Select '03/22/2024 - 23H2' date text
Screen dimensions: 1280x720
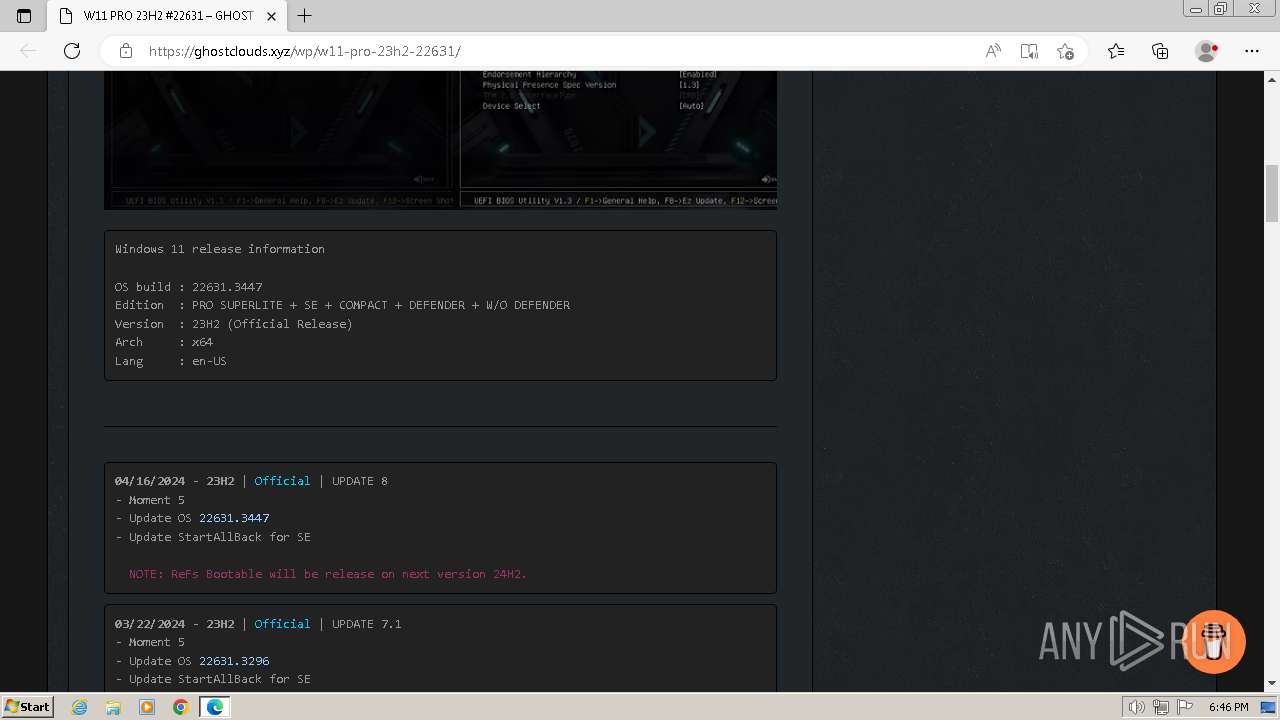(x=175, y=624)
